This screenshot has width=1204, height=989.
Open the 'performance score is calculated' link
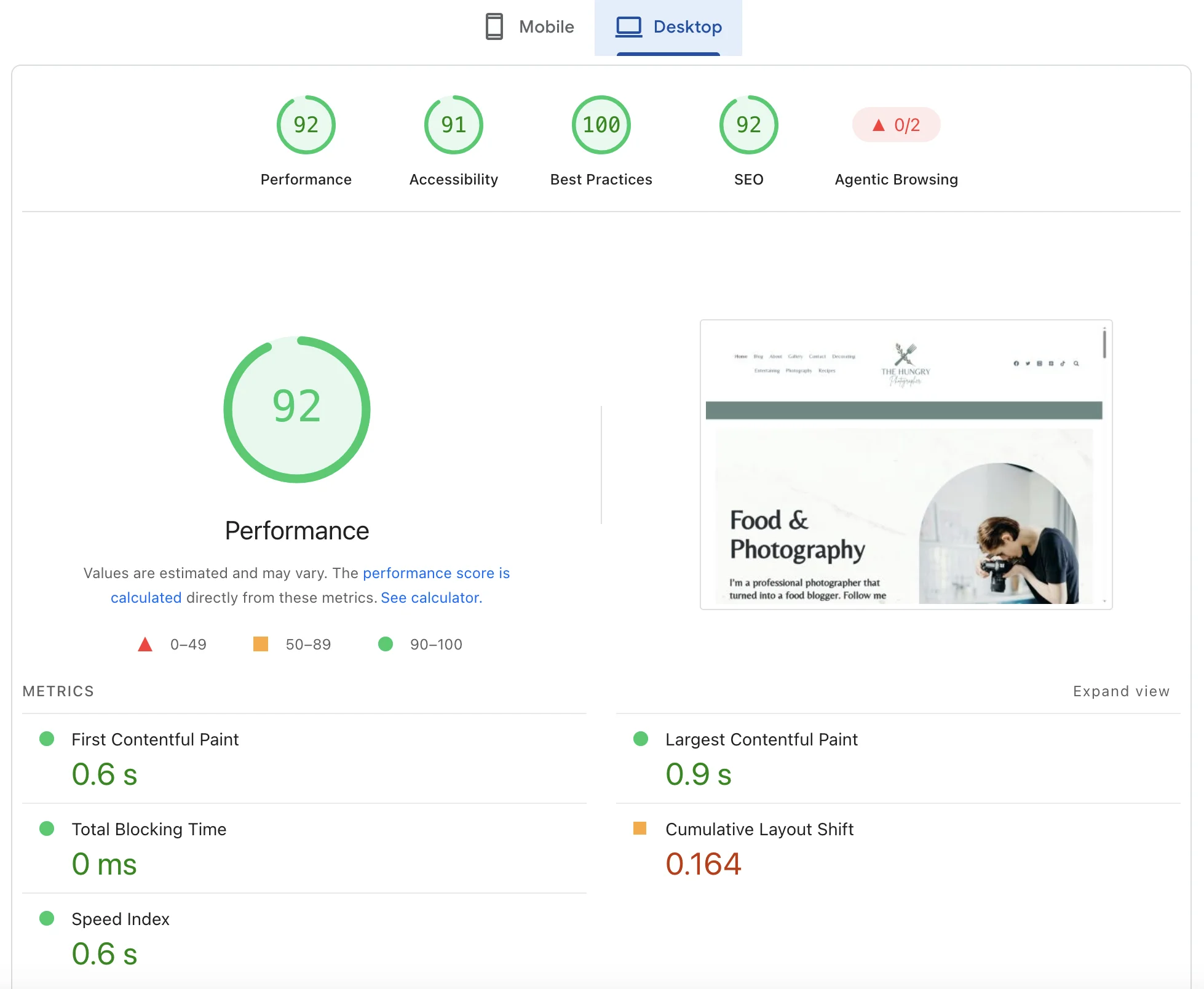coord(436,573)
